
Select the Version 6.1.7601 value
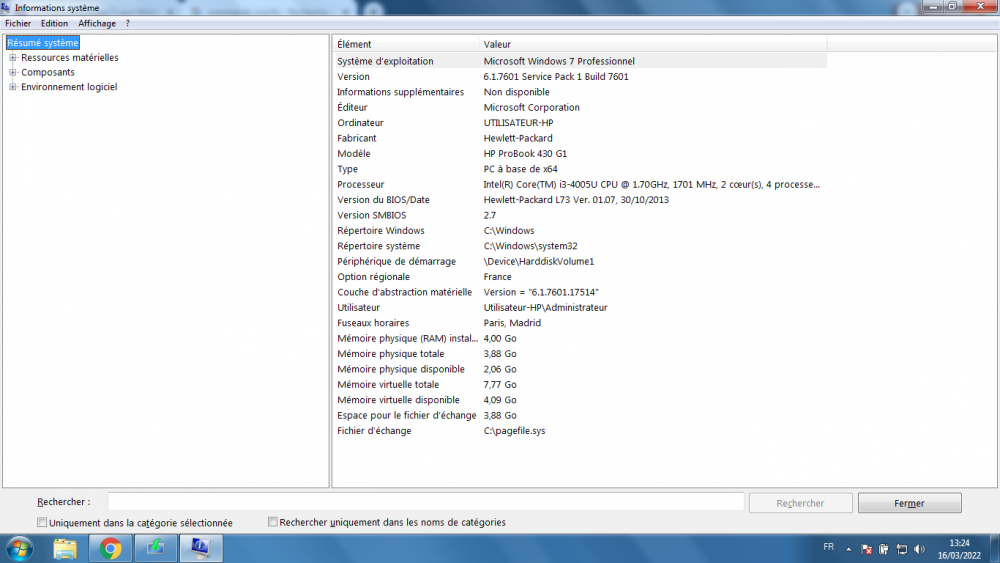tap(555, 77)
